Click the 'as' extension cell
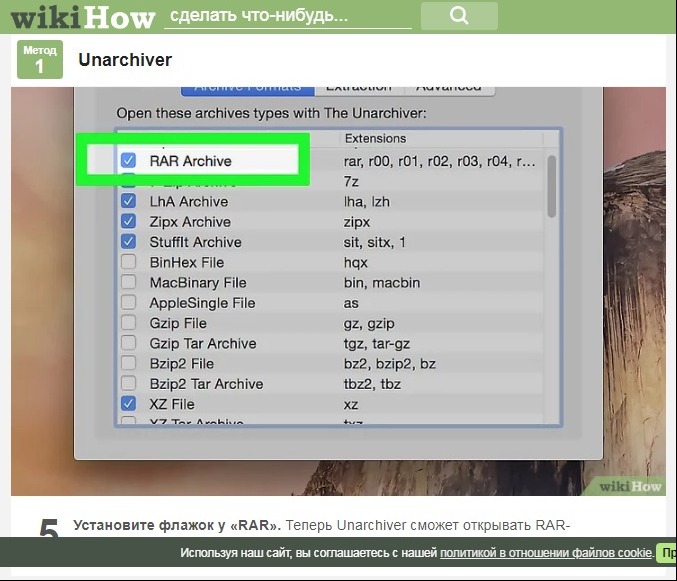 tap(351, 303)
